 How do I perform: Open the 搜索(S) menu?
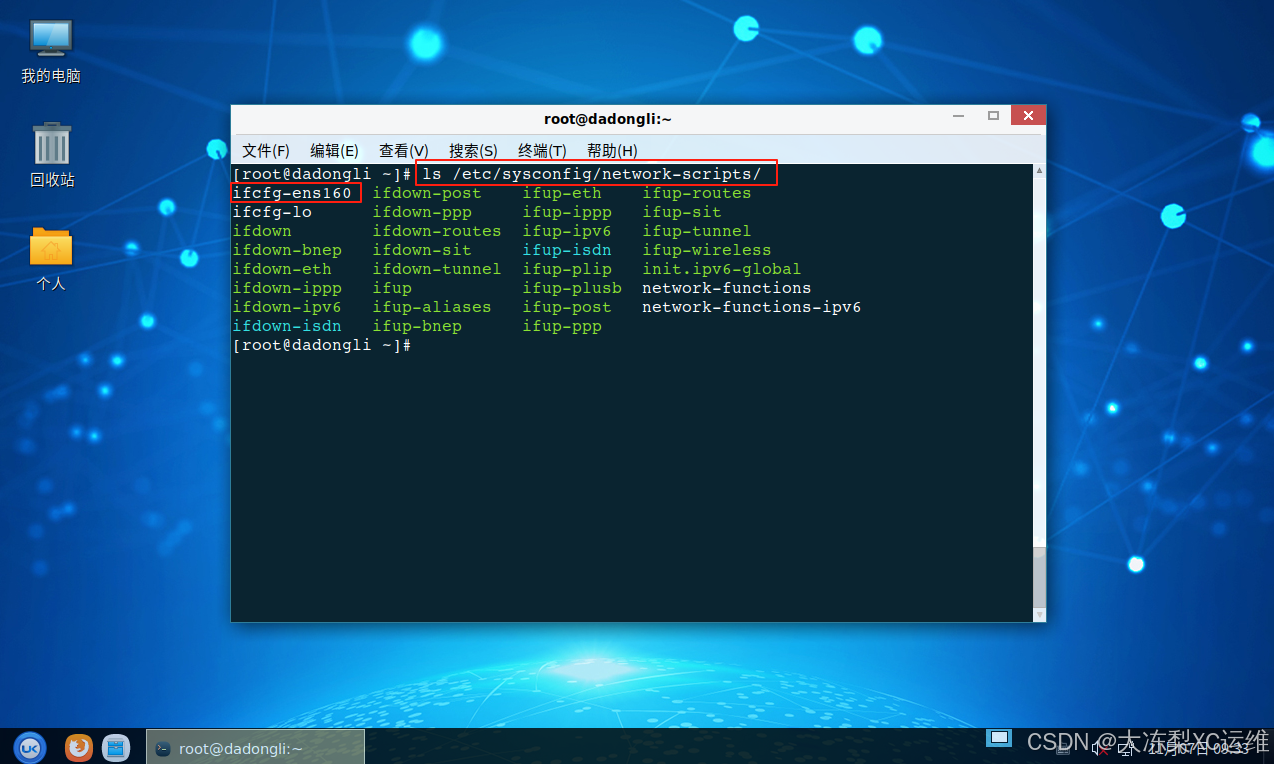(473, 151)
